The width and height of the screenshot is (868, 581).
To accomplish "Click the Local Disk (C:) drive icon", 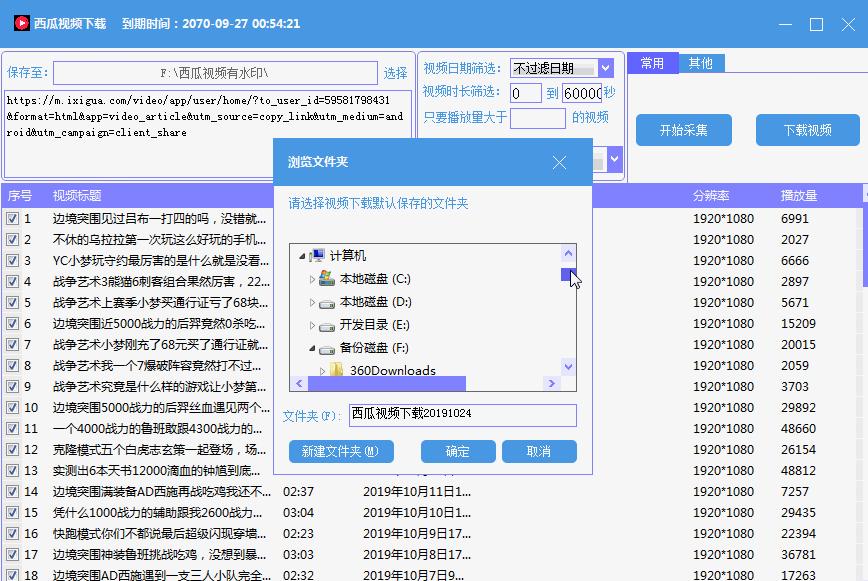I will click(x=327, y=278).
